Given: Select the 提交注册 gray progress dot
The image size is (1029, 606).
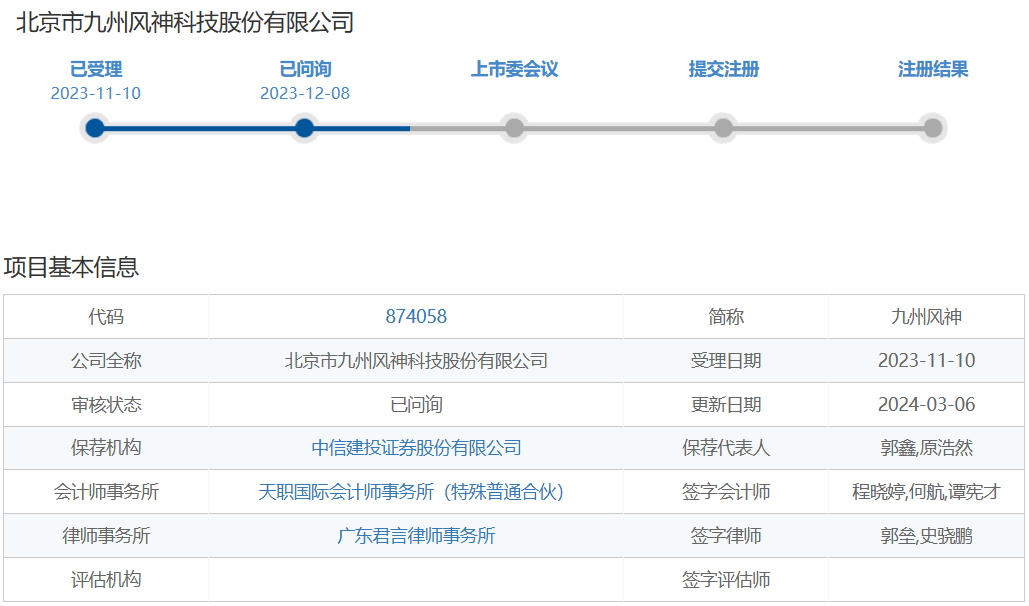Looking at the screenshot, I should pyautogui.click(x=723, y=128).
